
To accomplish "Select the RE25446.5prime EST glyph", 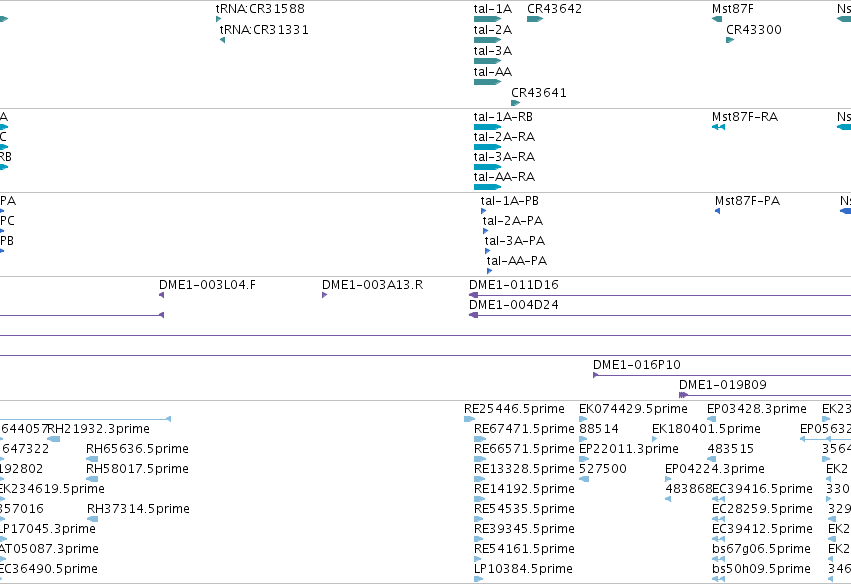I will pos(469,419).
